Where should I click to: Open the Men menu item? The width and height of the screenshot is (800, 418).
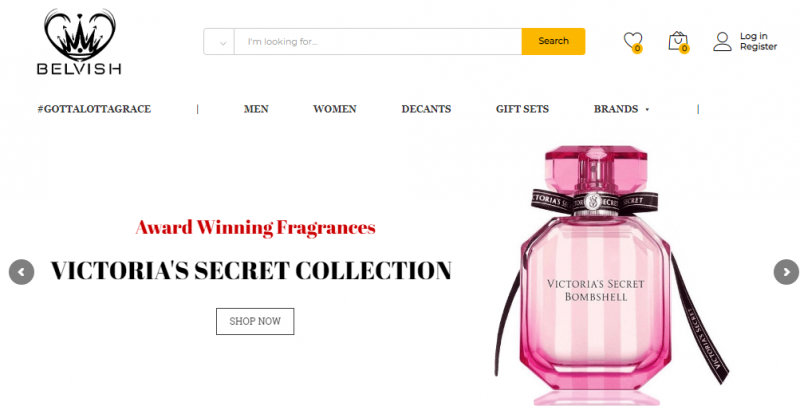pos(256,109)
